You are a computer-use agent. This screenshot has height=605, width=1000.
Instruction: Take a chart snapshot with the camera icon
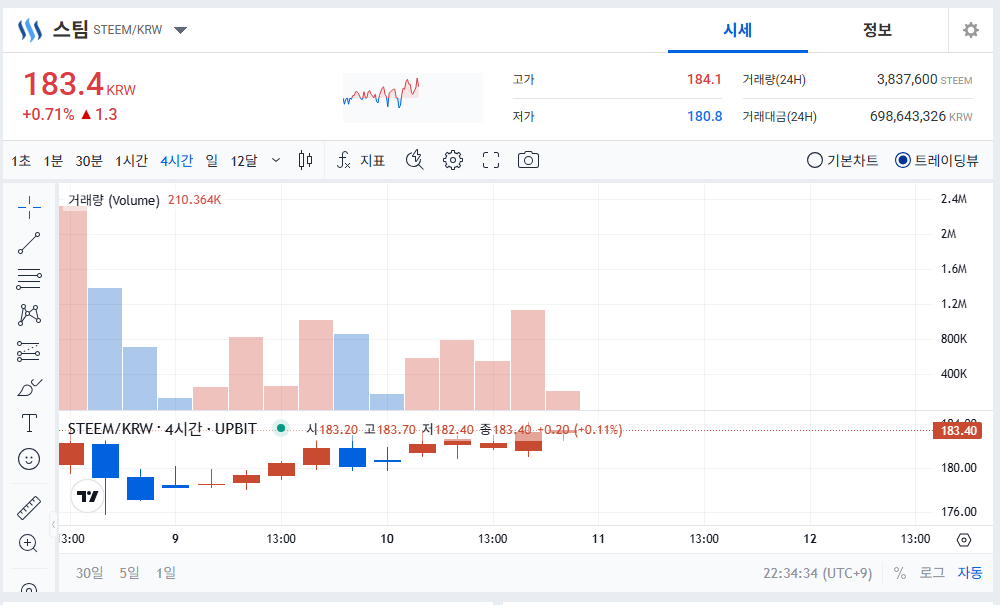(529, 160)
